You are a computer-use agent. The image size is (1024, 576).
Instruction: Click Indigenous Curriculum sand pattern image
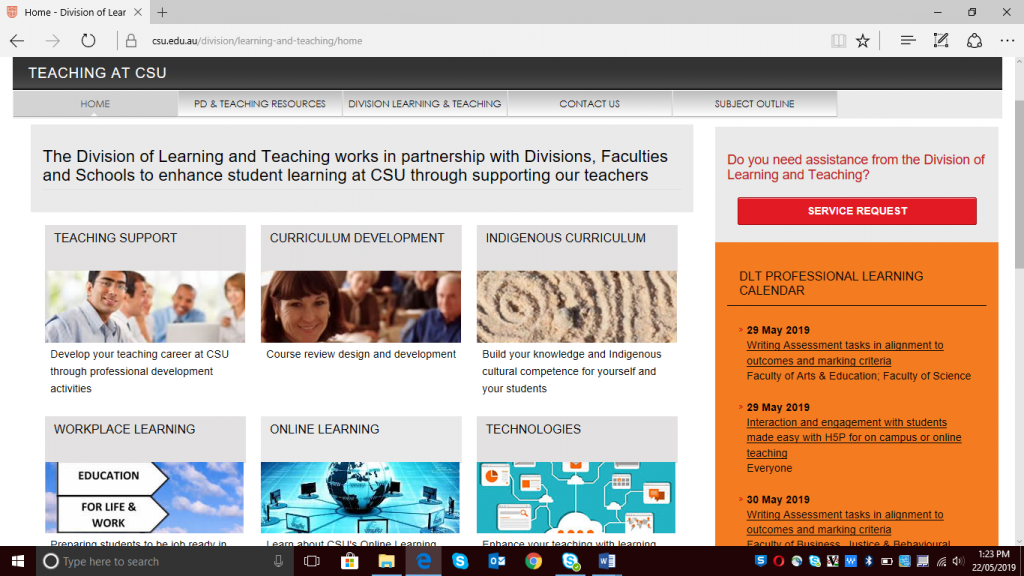(577, 307)
